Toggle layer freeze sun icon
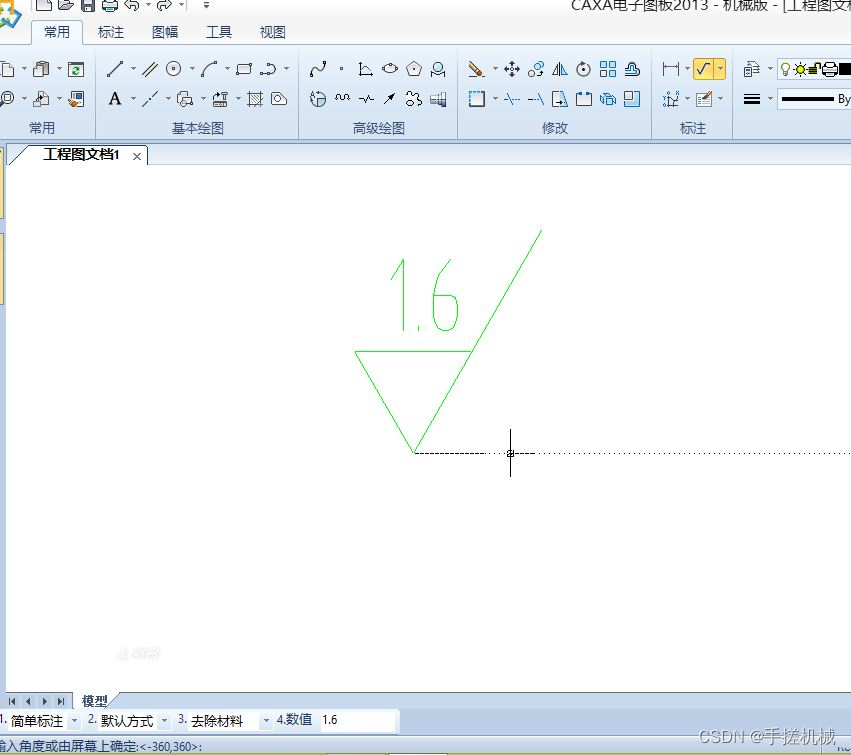 (x=799, y=69)
